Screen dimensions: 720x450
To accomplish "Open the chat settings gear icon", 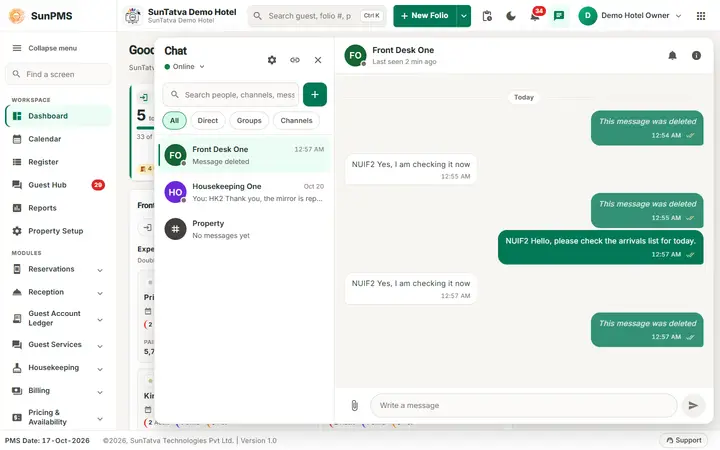I will 272,60.
